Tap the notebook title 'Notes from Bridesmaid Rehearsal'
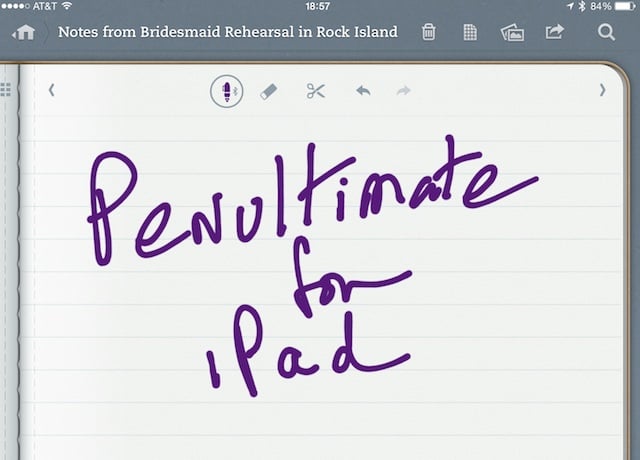640x460 pixels. click(227, 32)
